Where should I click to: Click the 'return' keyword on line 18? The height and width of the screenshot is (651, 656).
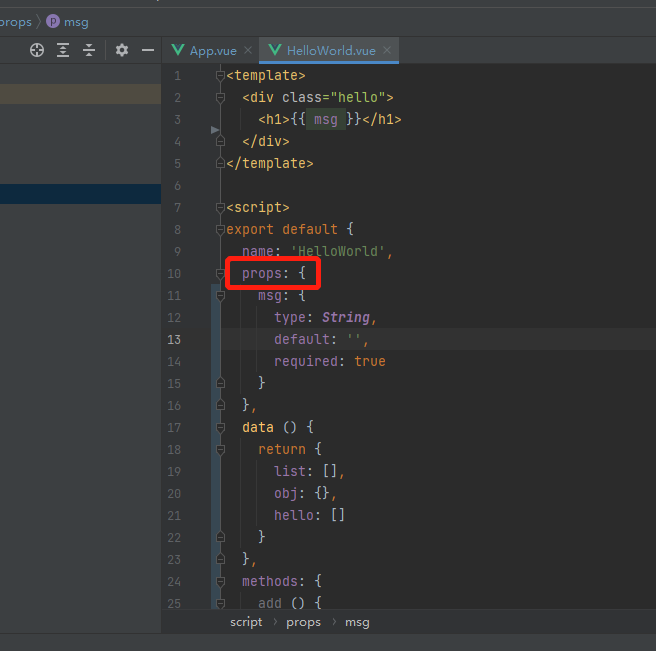point(282,450)
